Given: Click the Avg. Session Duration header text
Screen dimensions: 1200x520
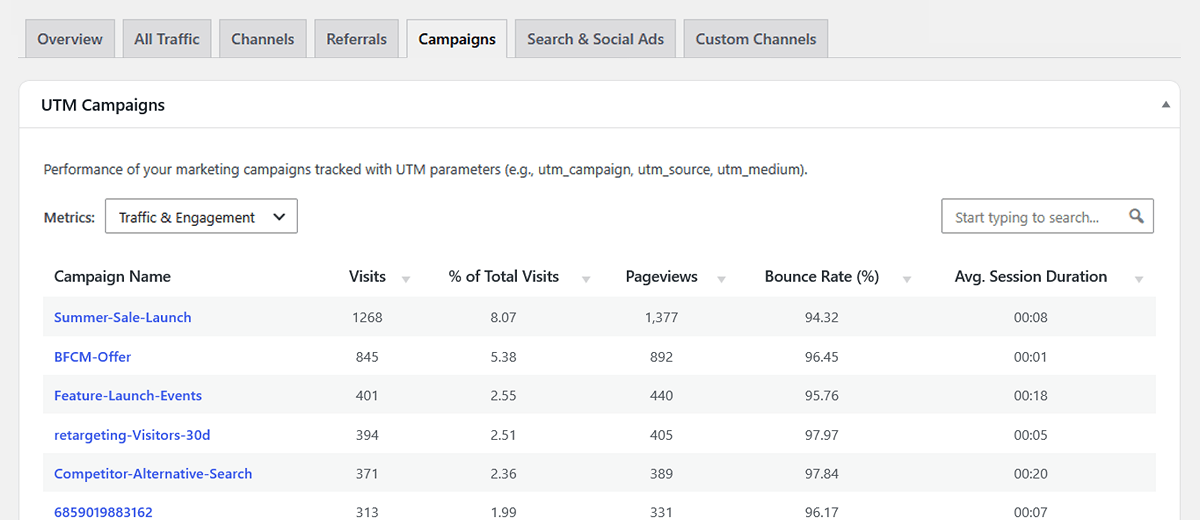Looking at the screenshot, I should point(1031,276).
